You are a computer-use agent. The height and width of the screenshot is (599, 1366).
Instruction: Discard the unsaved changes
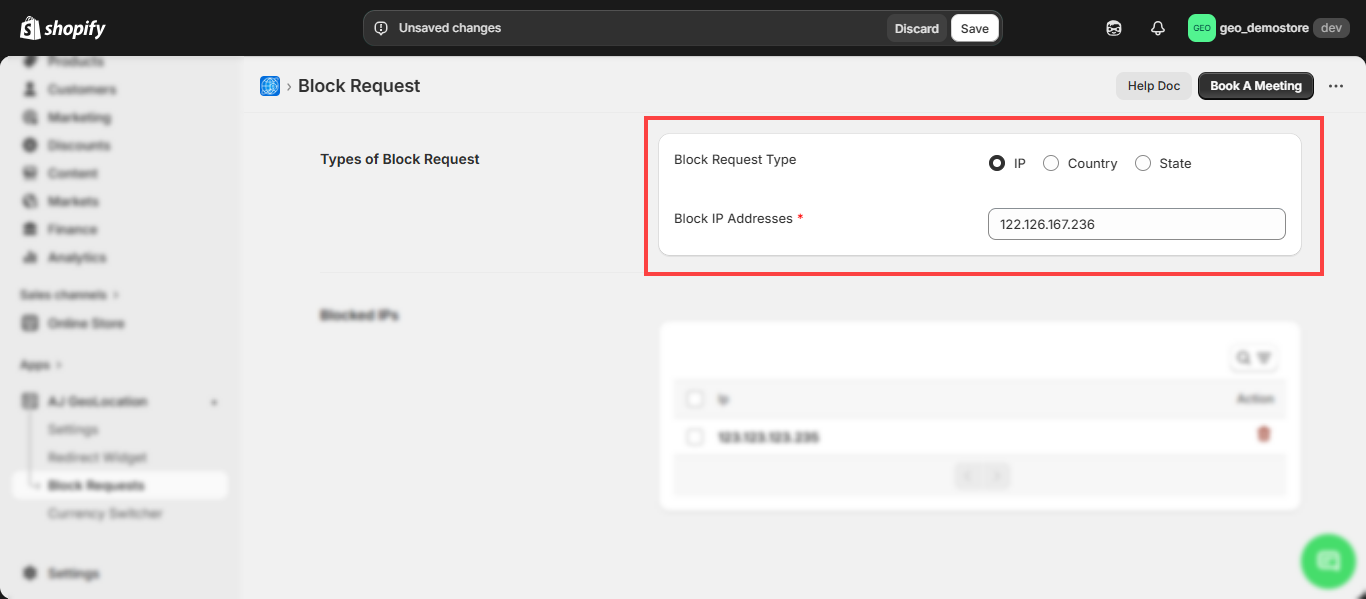pyautogui.click(x=916, y=28)
